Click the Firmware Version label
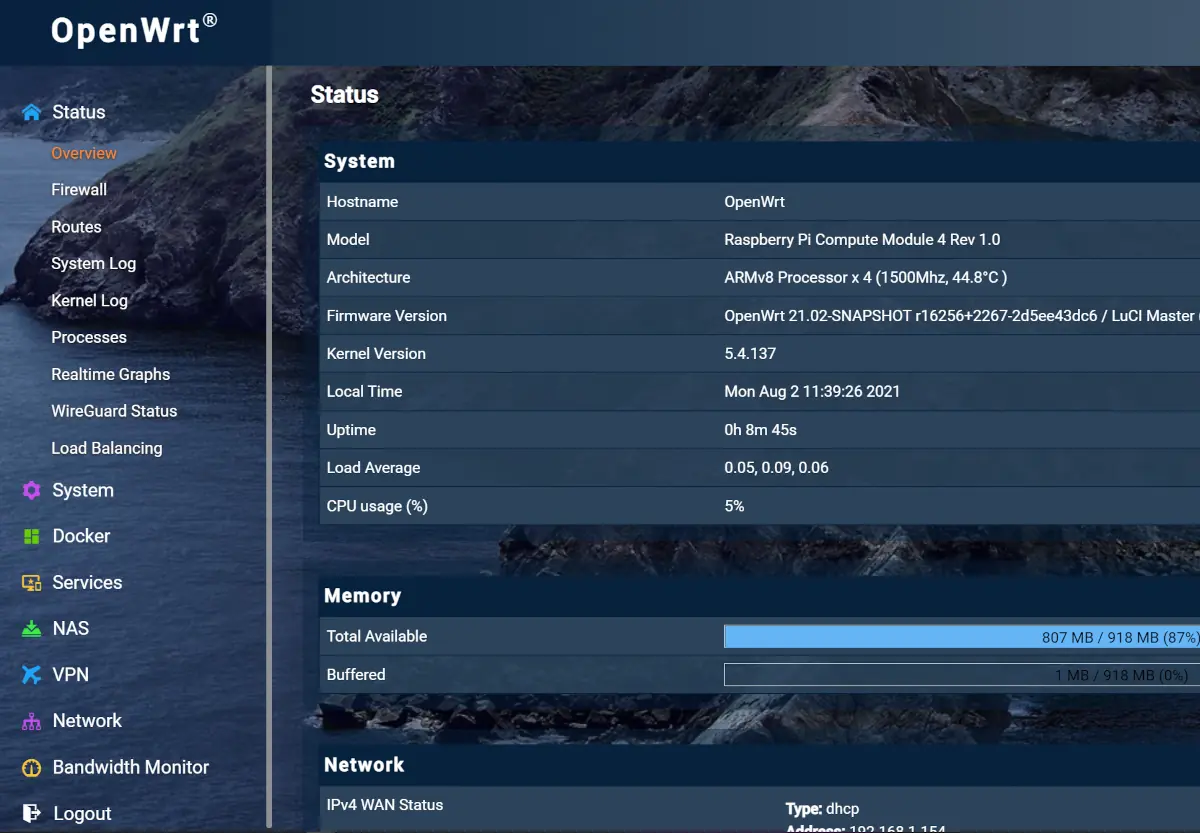 (x=387, y=316)
